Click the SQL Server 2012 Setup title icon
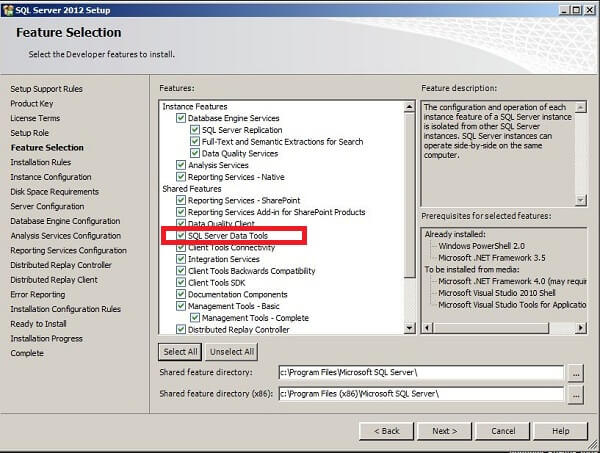Viewport: 600px width, 453px height. coord(8,10)
